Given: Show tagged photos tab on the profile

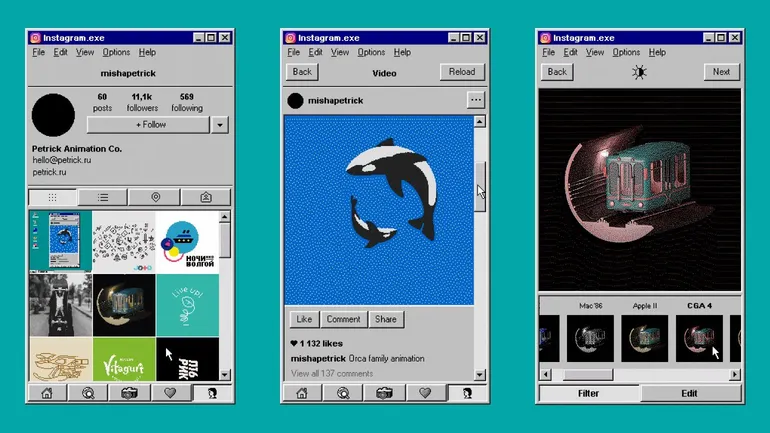Looking at the screenshot, I should coord(206,197).
